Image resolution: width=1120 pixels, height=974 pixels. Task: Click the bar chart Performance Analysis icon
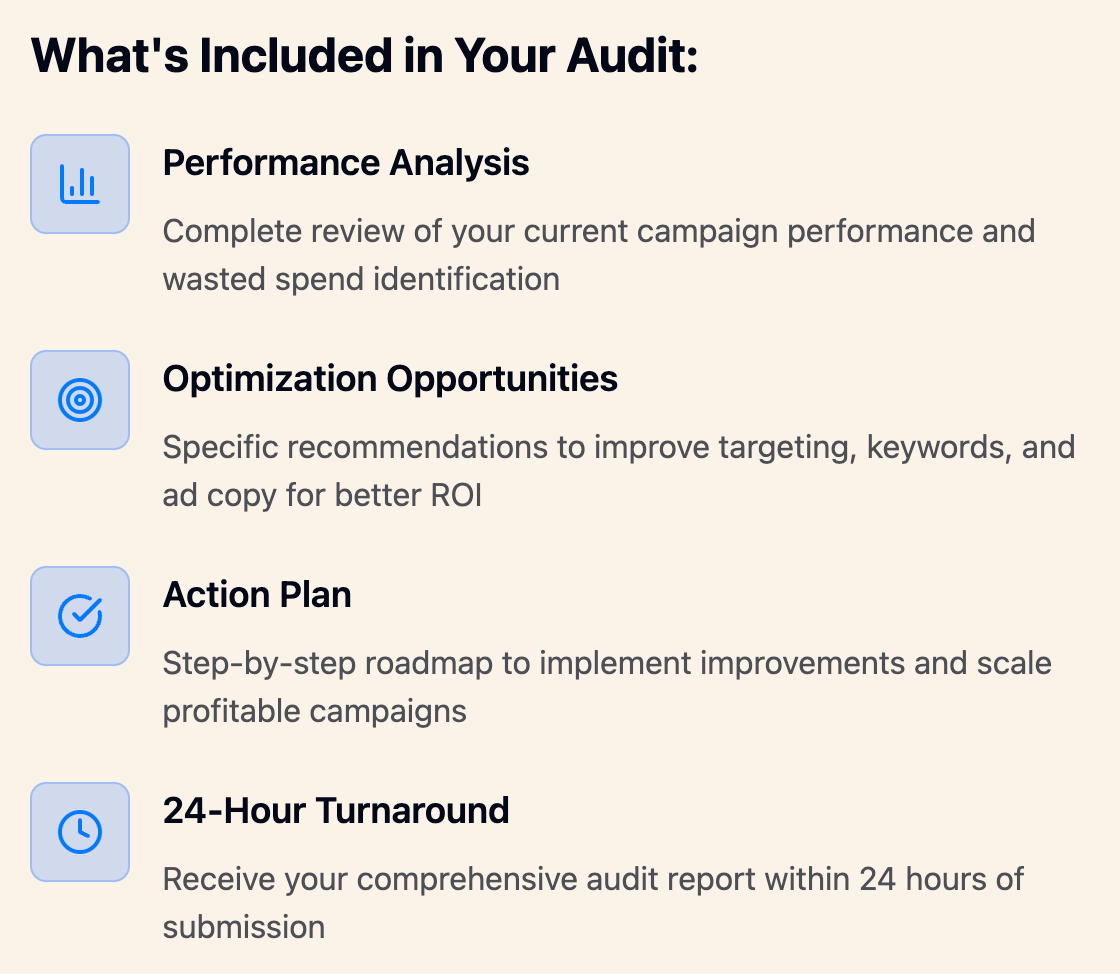(80, 184)
